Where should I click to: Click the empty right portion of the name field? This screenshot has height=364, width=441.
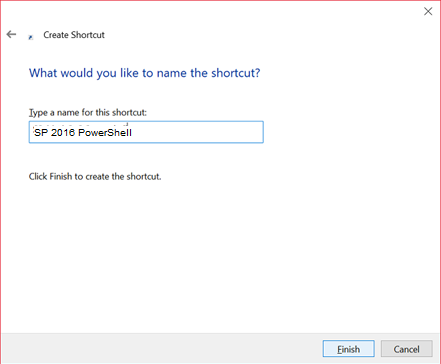point(200,132)
